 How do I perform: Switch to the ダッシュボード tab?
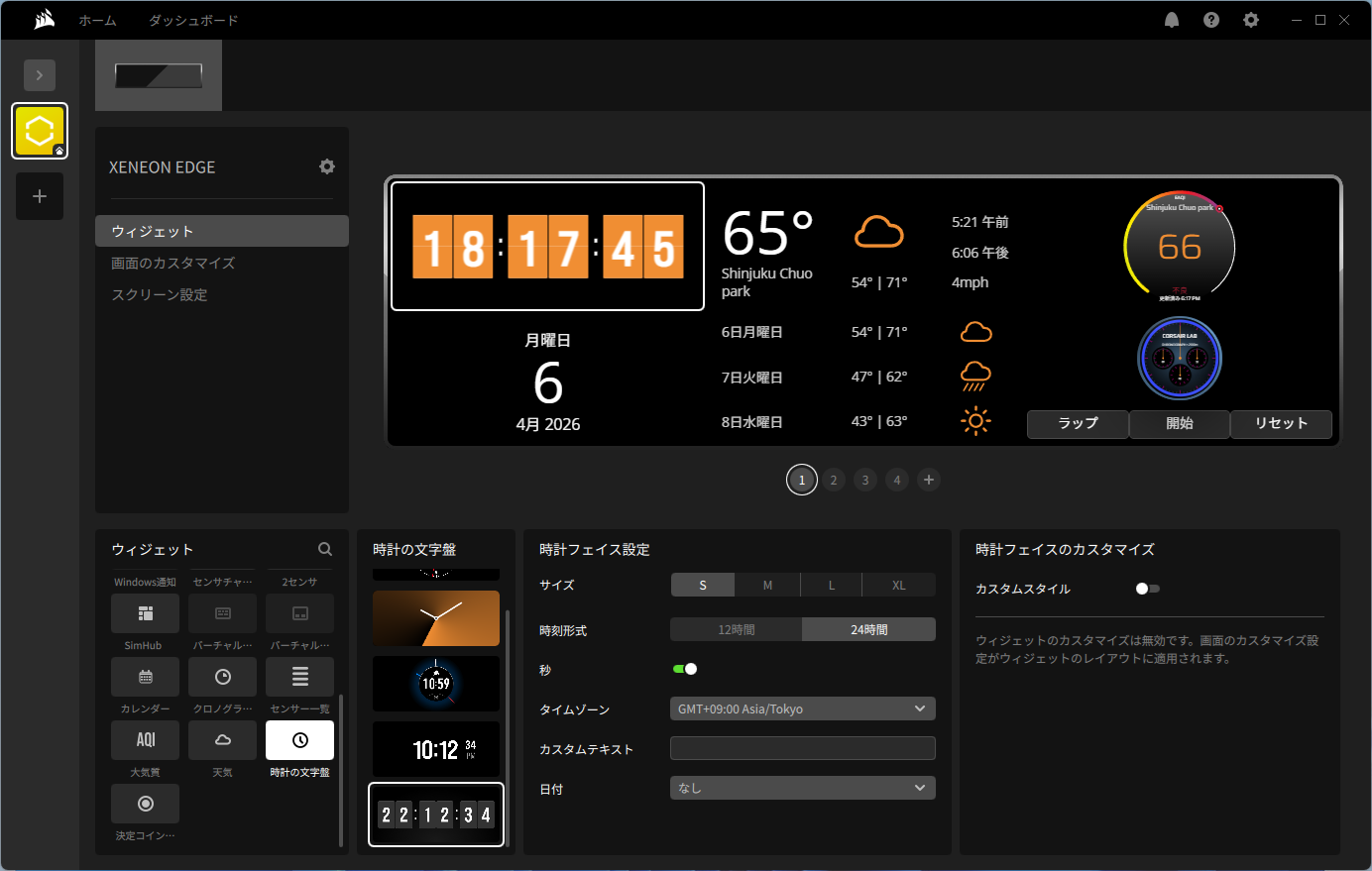tap(193, 20)
